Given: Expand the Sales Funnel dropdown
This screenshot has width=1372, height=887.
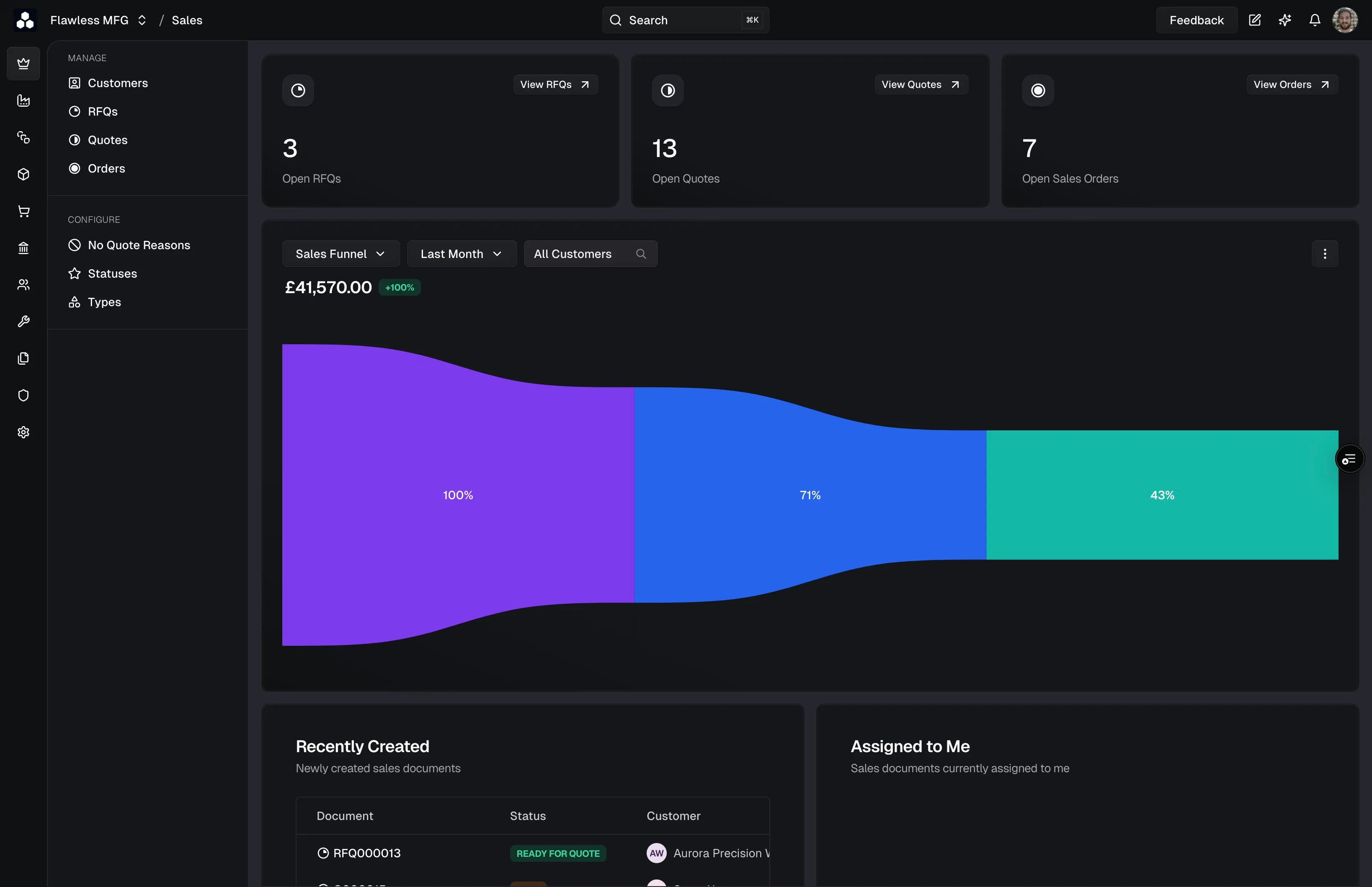Looking at the screenshot, I should pyautogui.click(x=341, y=254).
